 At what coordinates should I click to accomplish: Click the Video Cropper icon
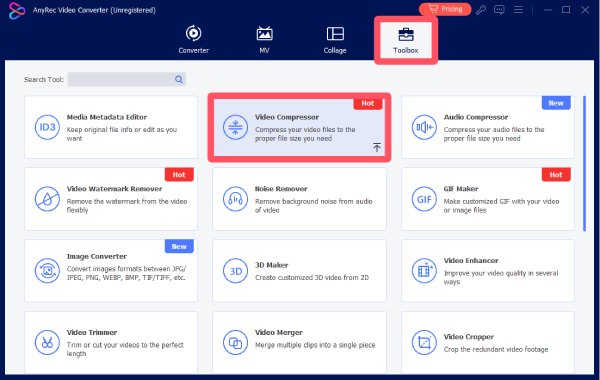point(424,342)
